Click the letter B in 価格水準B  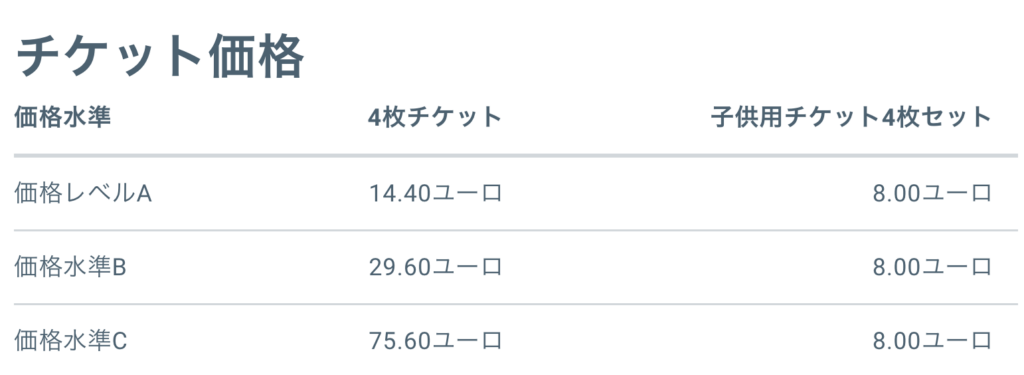(119, 268)
